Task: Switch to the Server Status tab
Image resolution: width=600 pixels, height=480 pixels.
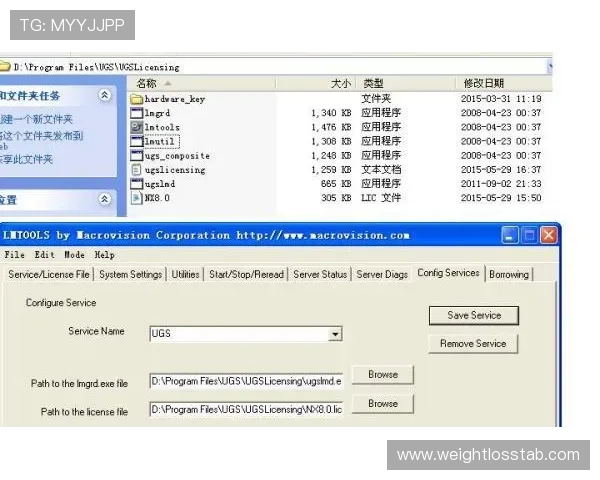Action: coord(320,274)
